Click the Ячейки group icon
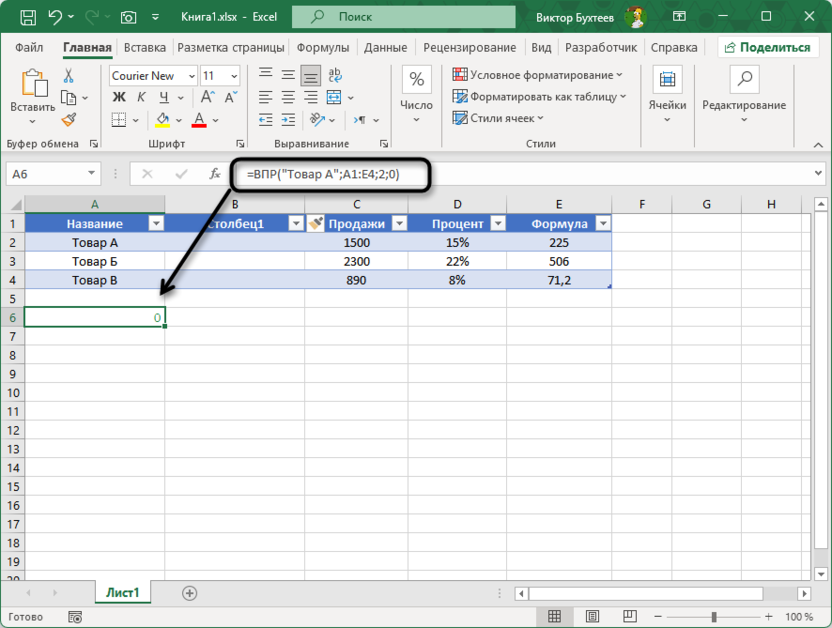 [667, 78]
